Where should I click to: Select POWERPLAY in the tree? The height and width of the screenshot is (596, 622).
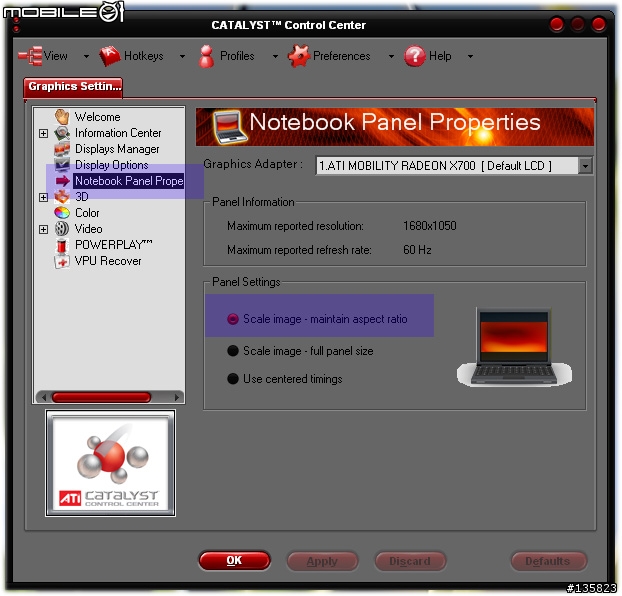[x=114, y=245]
